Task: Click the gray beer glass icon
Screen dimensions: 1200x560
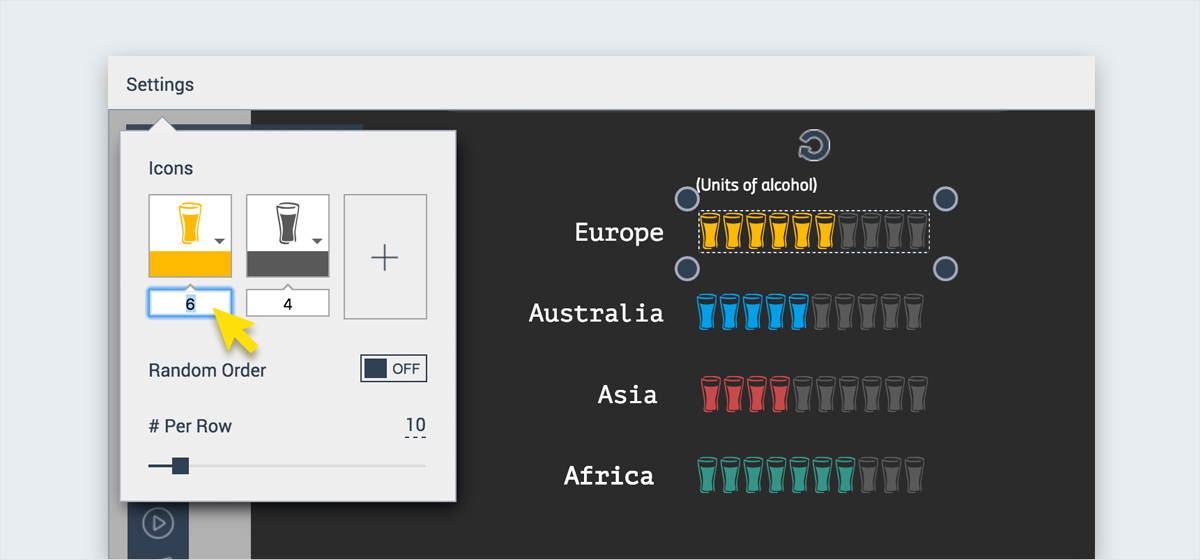Action: (285, 222)
